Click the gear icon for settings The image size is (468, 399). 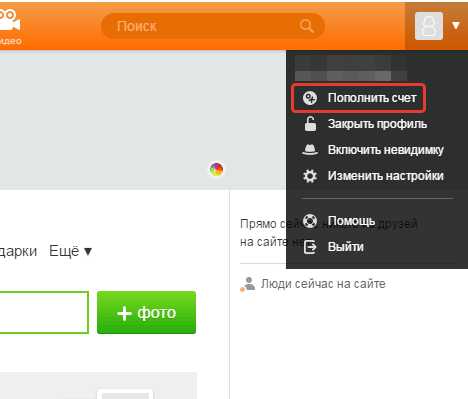click(x=310, y=176)
